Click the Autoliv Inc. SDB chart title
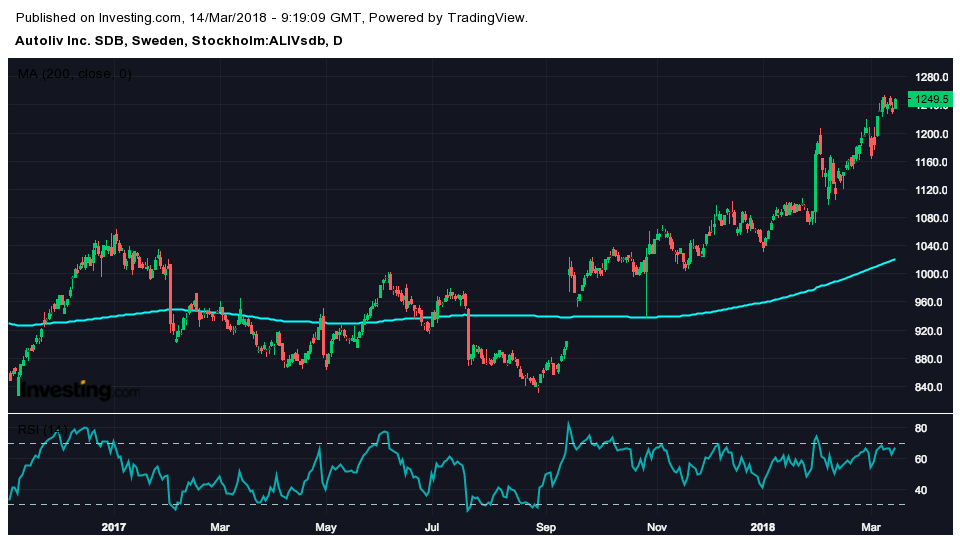 [179, 41]
